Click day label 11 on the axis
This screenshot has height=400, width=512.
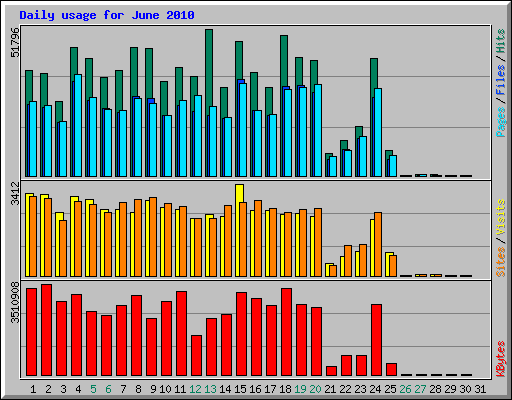[180, 389]
